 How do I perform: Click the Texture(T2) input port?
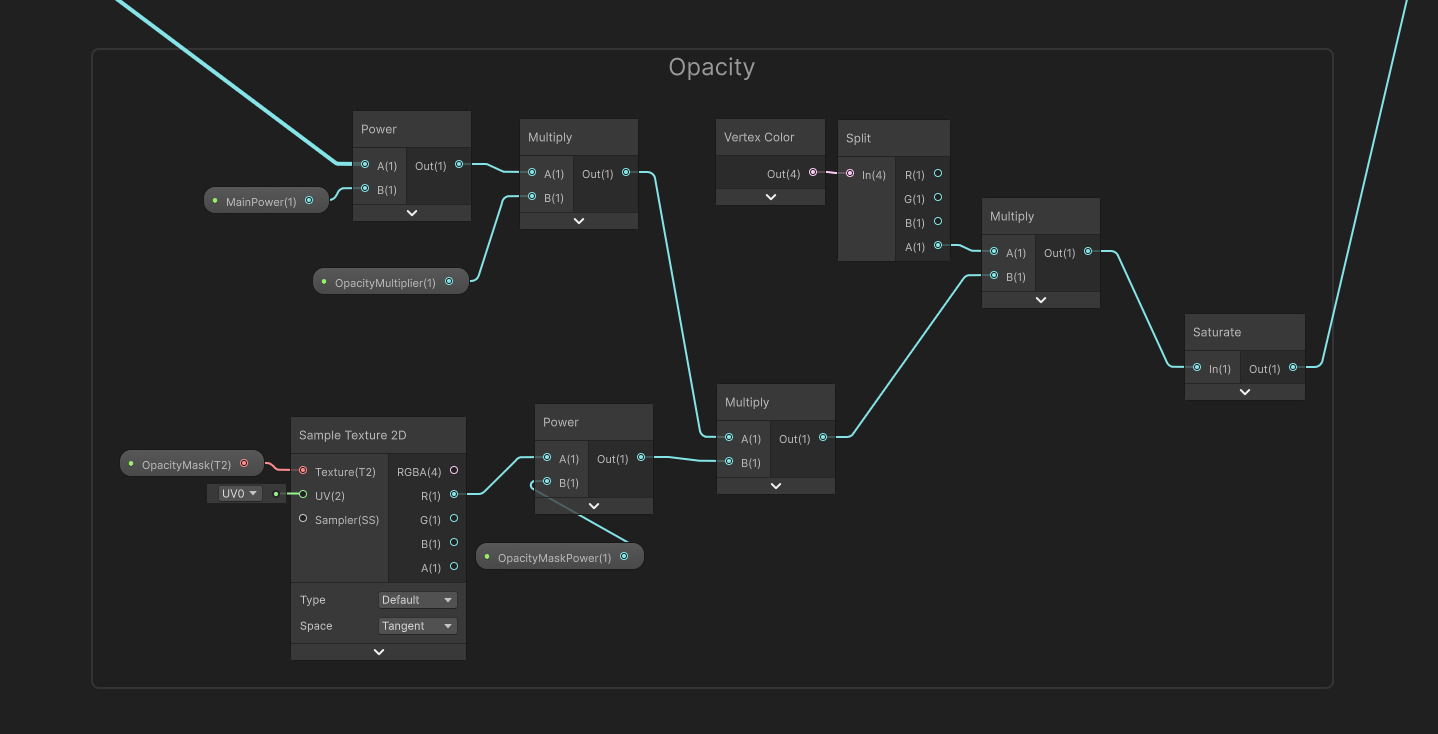click(303, 471)
